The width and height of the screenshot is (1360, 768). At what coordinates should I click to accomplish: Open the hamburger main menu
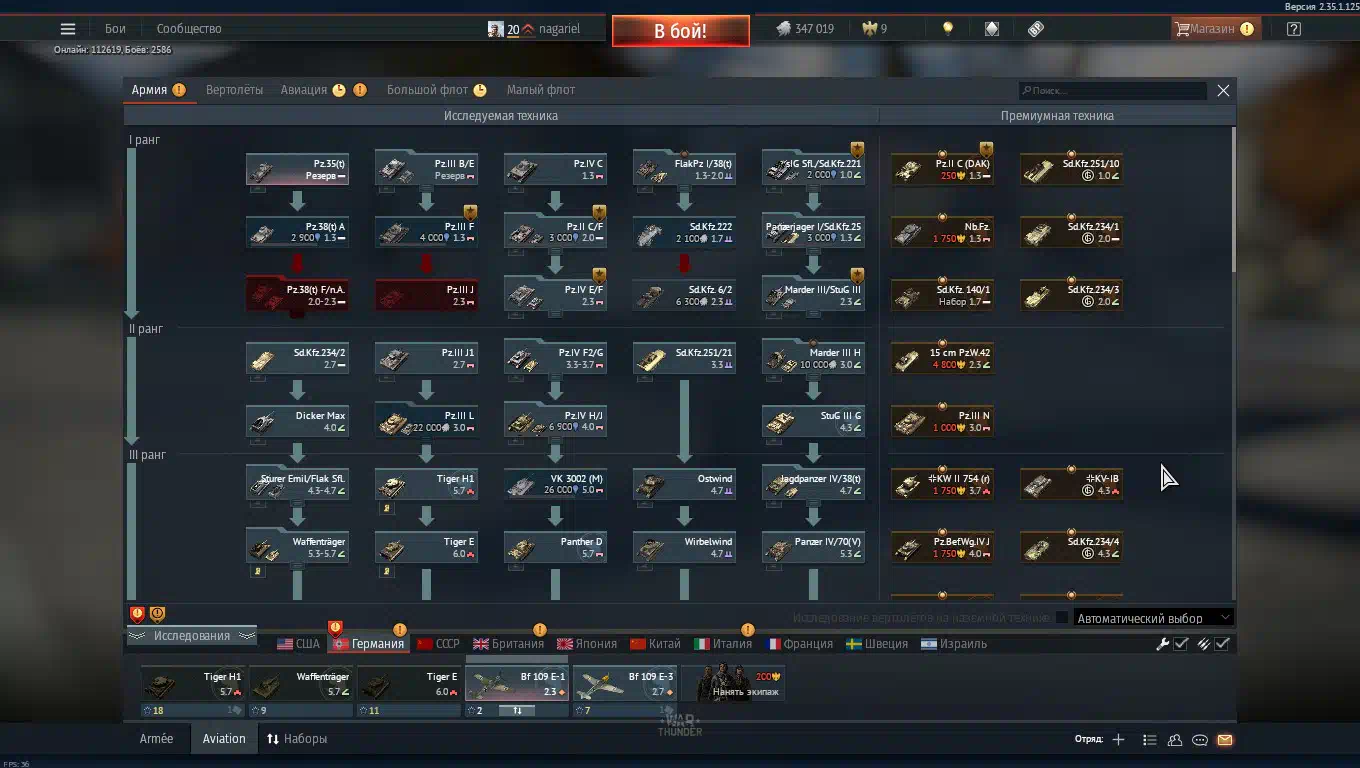pyautogui.click(x=68, y=29)
